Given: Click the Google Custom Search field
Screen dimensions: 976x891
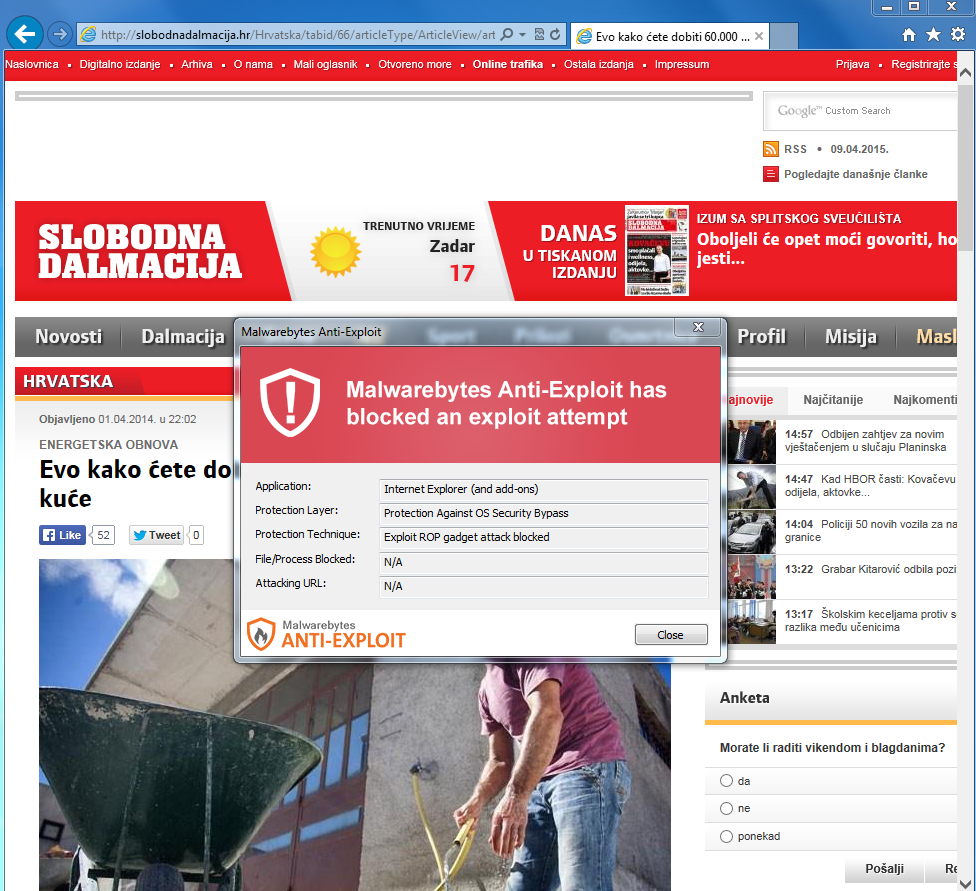Looking at the screenshot, I should pyautogui.click(x=860, y=111).
